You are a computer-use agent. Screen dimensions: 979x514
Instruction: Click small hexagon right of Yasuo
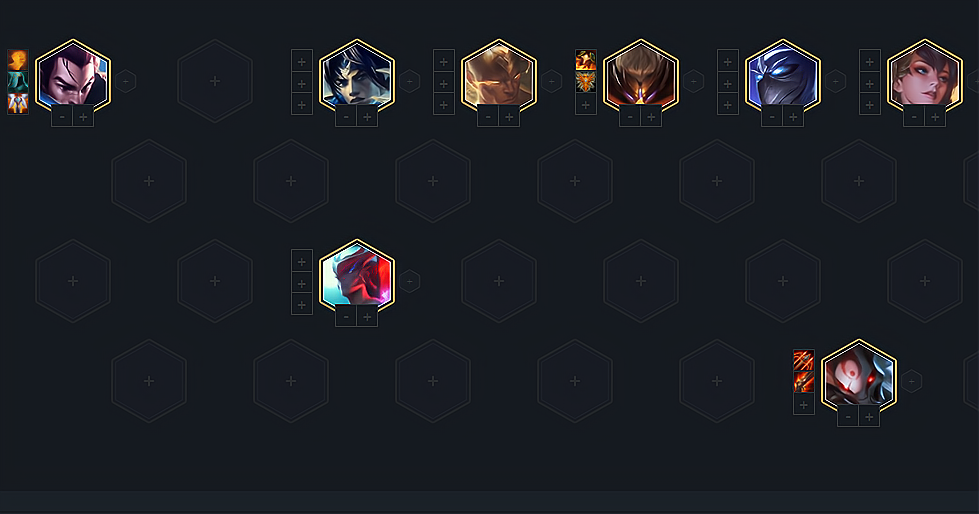point(125,81)
